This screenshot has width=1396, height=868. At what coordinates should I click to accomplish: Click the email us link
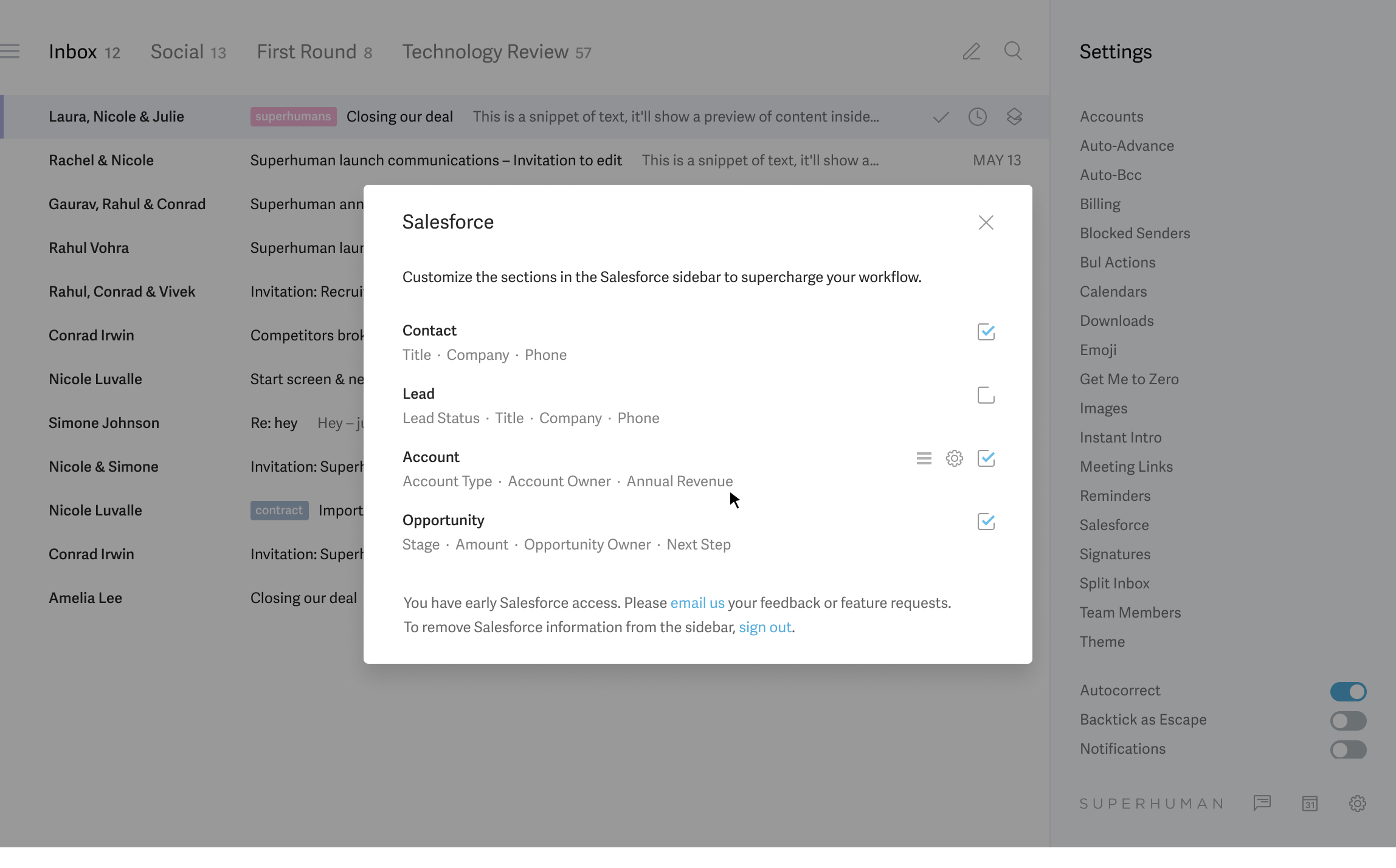pyautogui.click(x=697, y=603)
